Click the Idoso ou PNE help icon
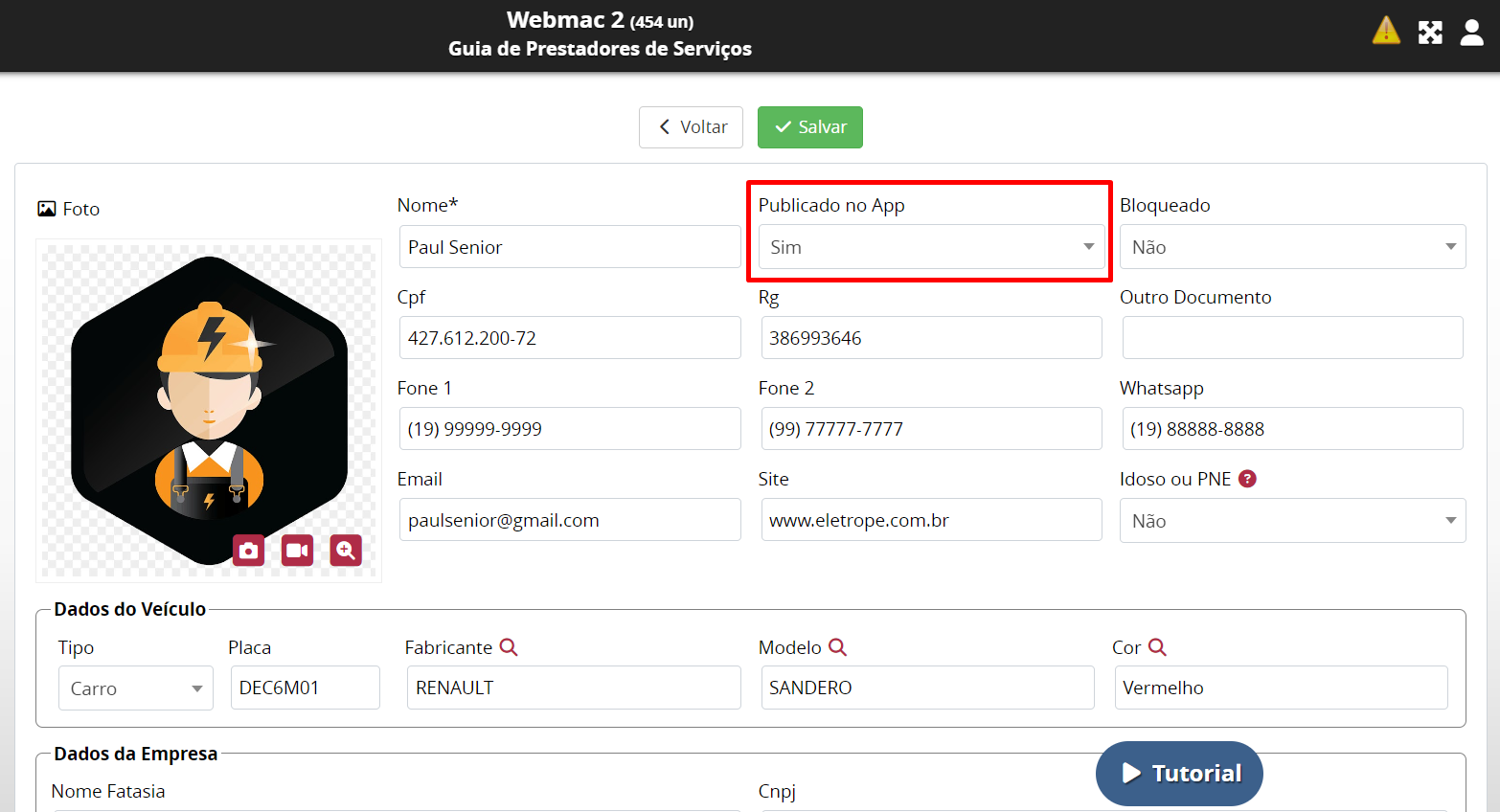The image size is (1500, 812). click(x=1247, y=479)
